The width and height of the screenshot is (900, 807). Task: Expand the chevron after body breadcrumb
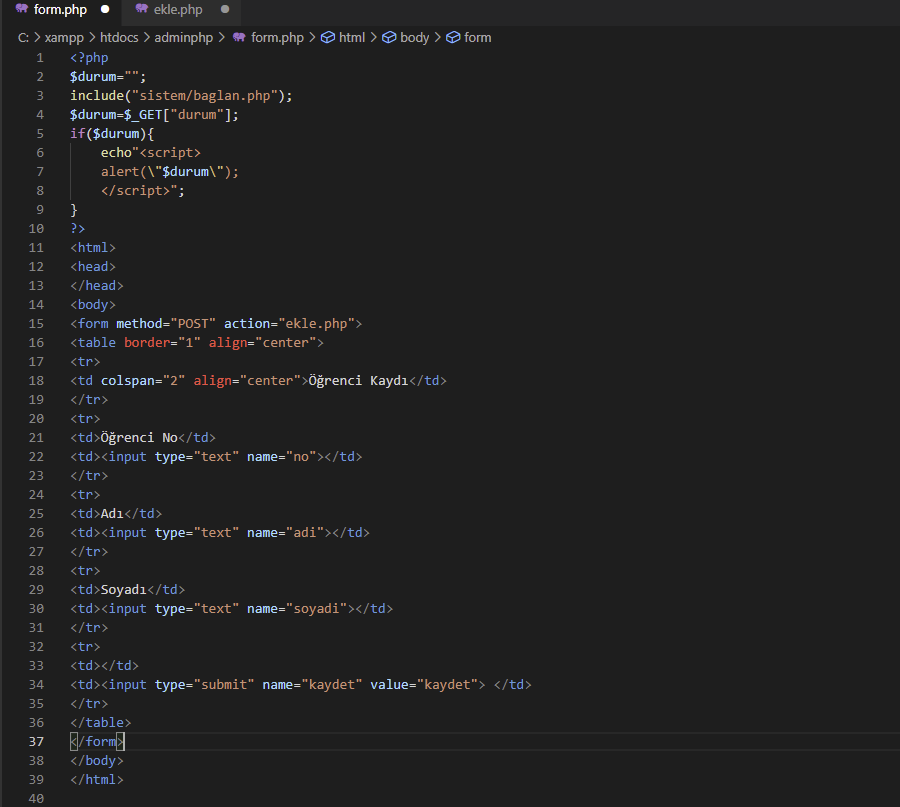coord(437,38)
